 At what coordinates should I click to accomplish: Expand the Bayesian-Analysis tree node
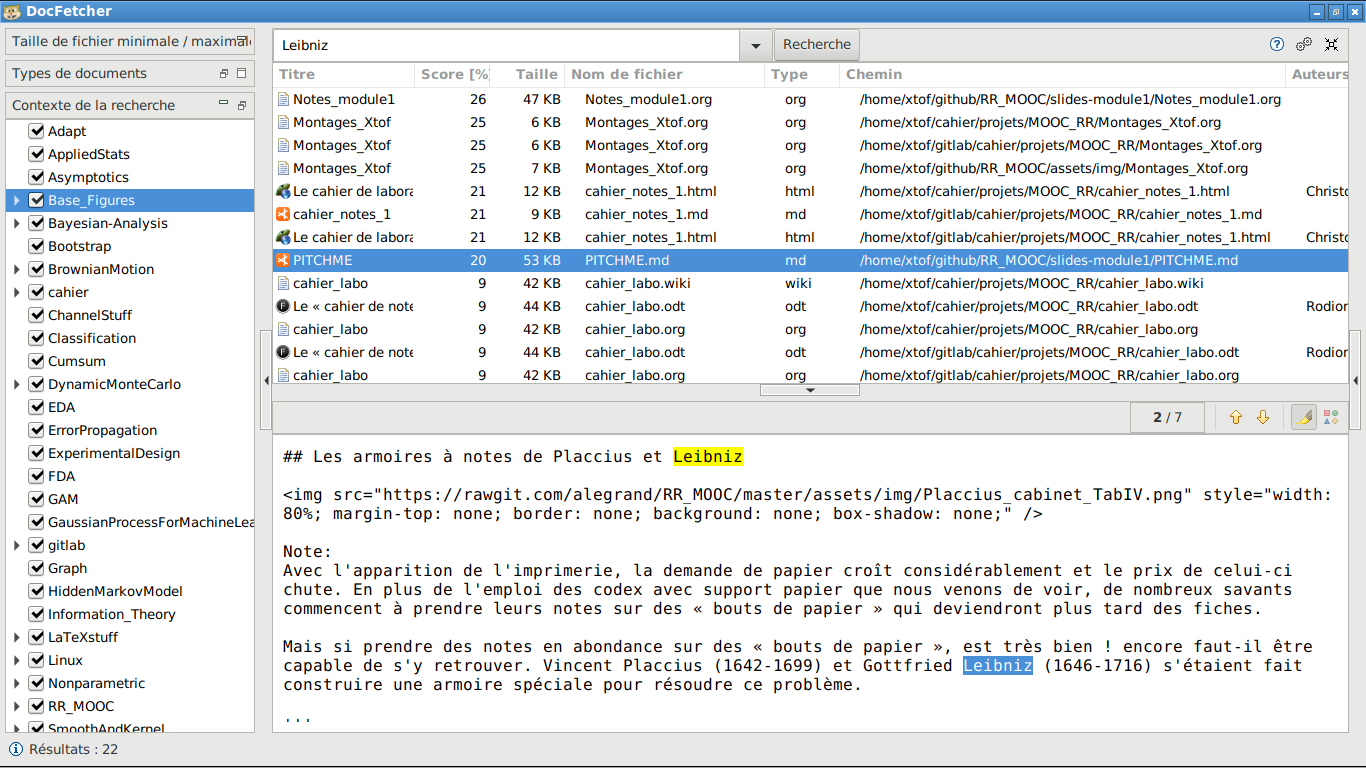pos(17,223)
